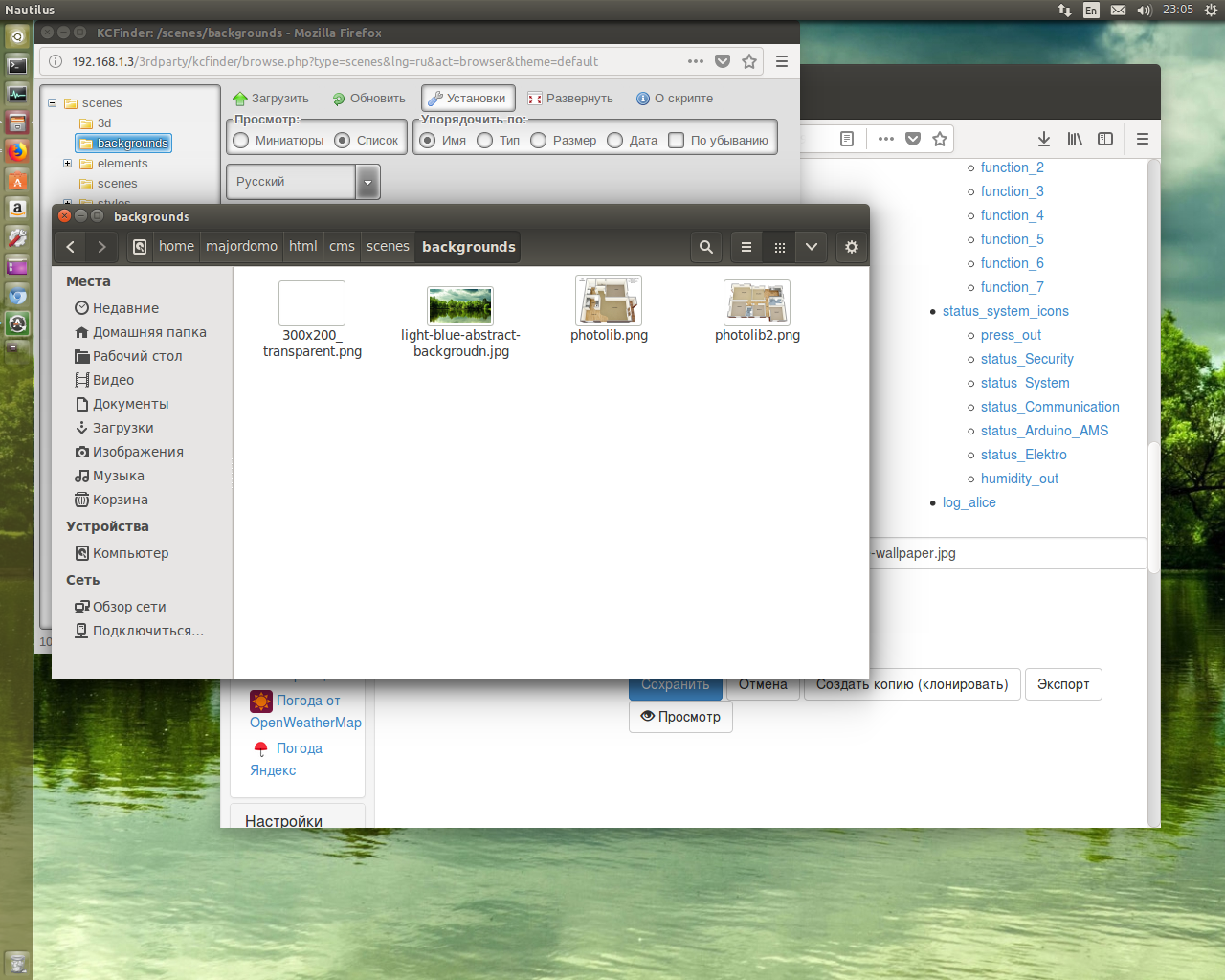This screenshot has width=1225, height=980.
Task: Open Firefox downloads arrow icon
Action: click(x=1044, y=139)
